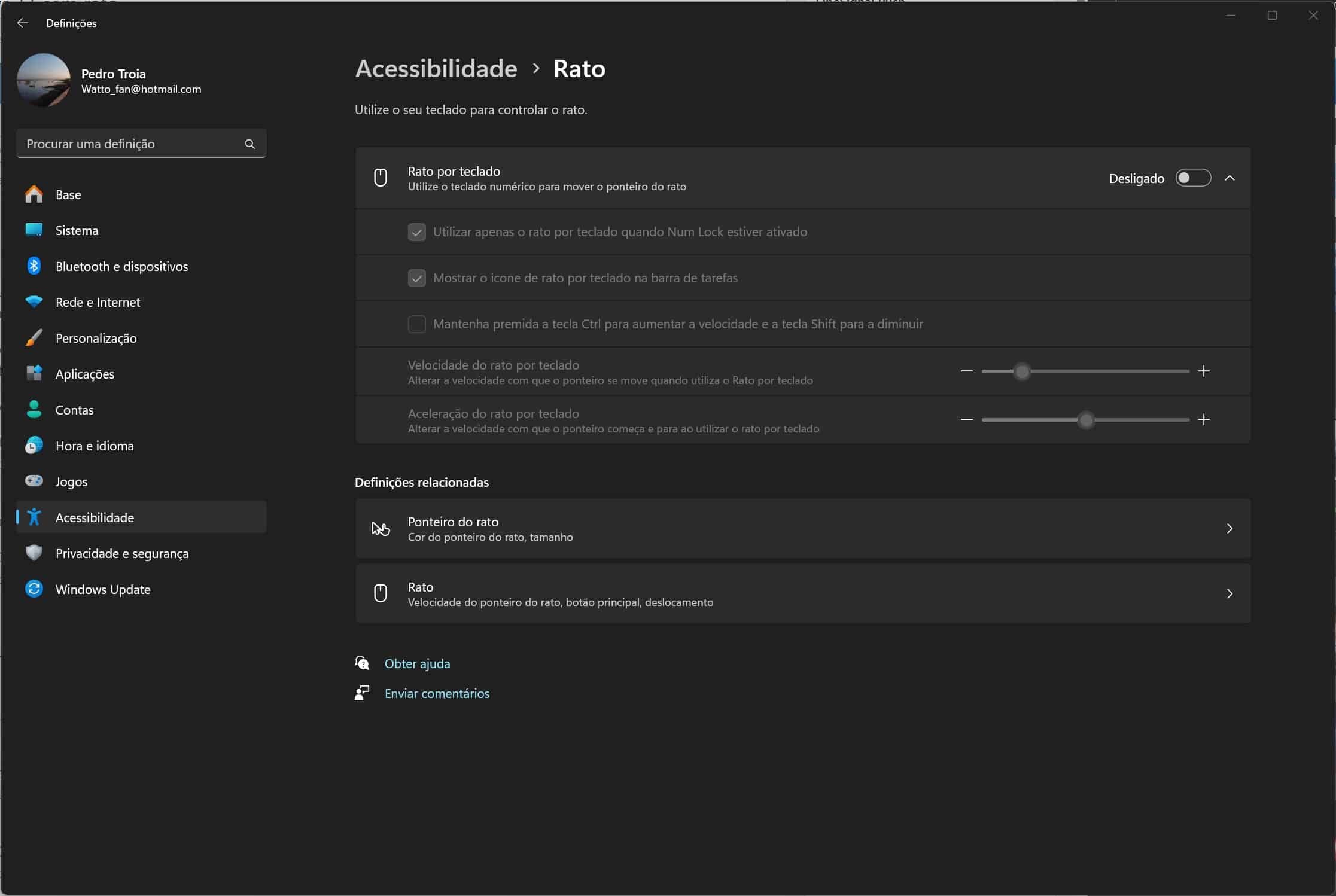Click the back arrow icon in title bar
The height and width of the screenshot is (896, 1336).
click(x=23, y=23)
